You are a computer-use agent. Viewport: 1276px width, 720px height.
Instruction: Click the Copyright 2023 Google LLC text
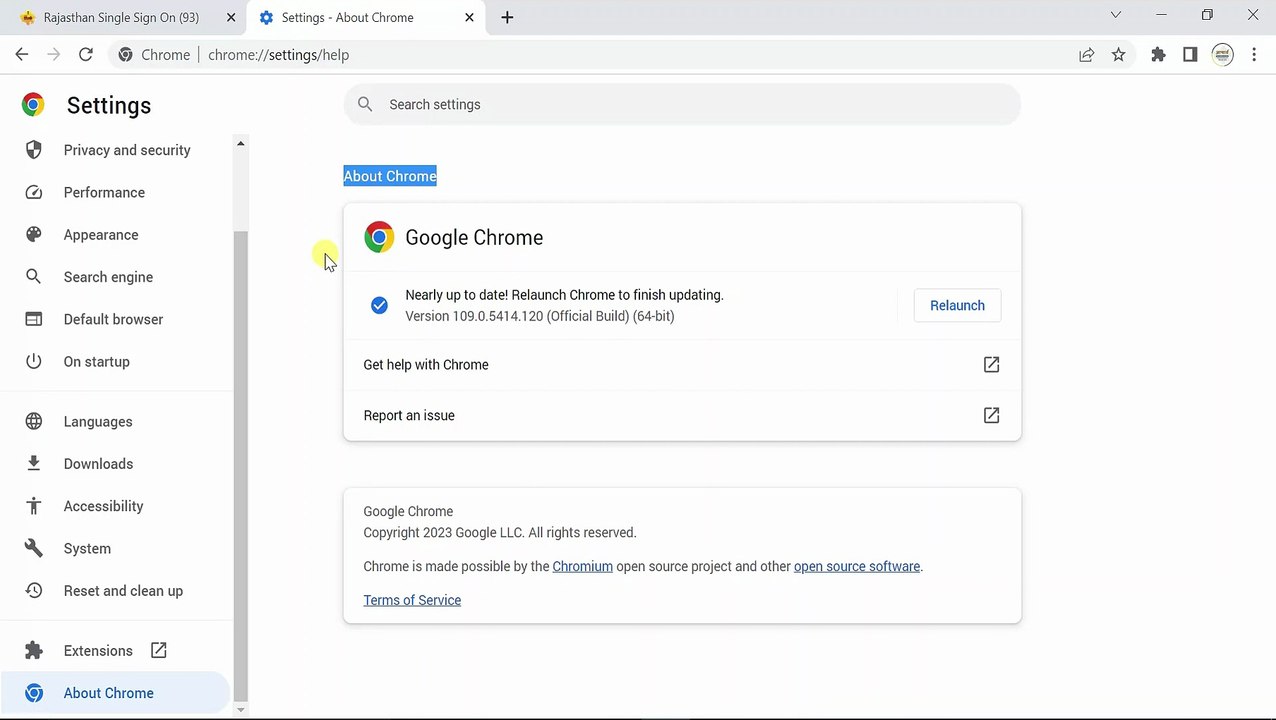pos(500,533)
